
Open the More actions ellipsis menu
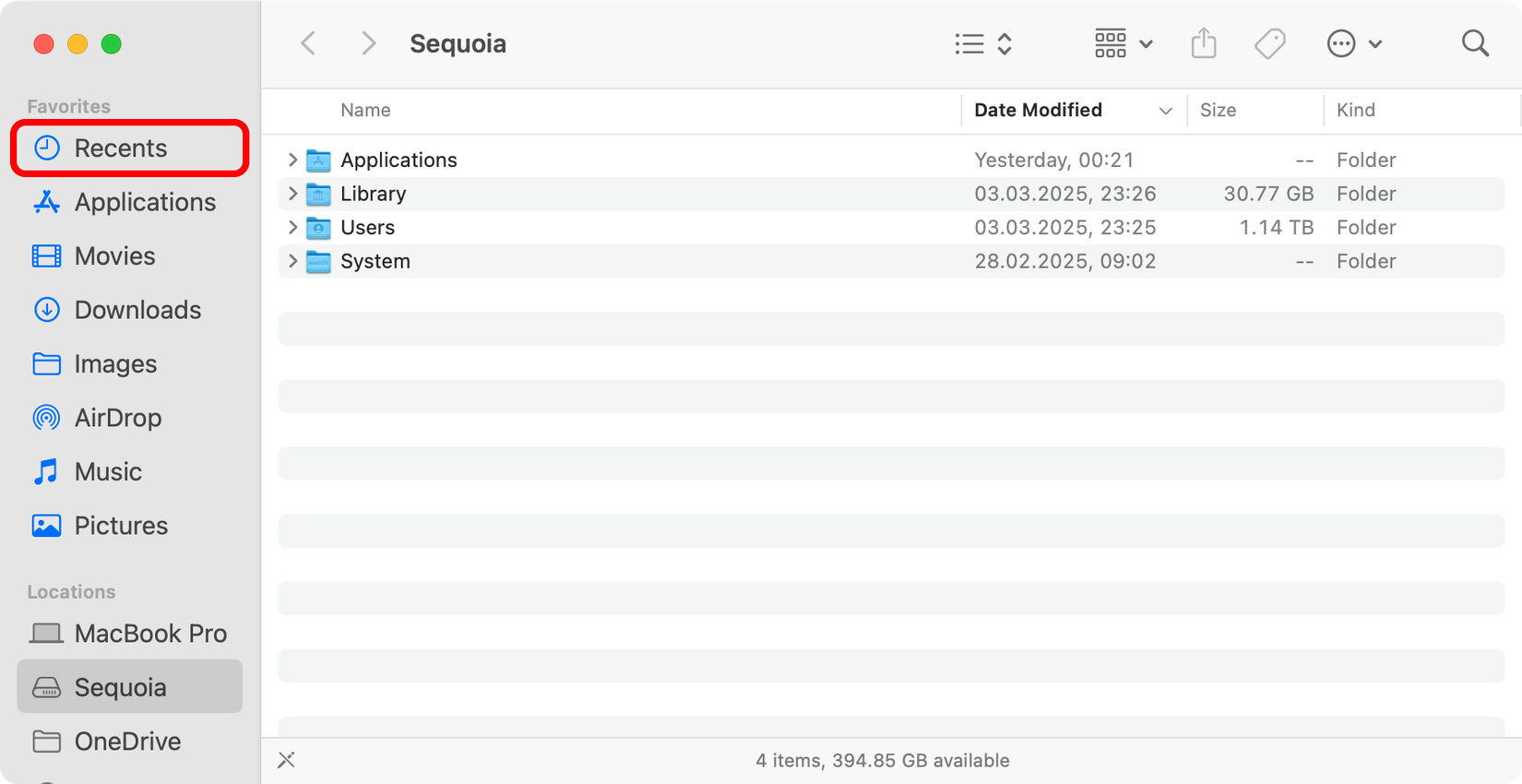1342,42
